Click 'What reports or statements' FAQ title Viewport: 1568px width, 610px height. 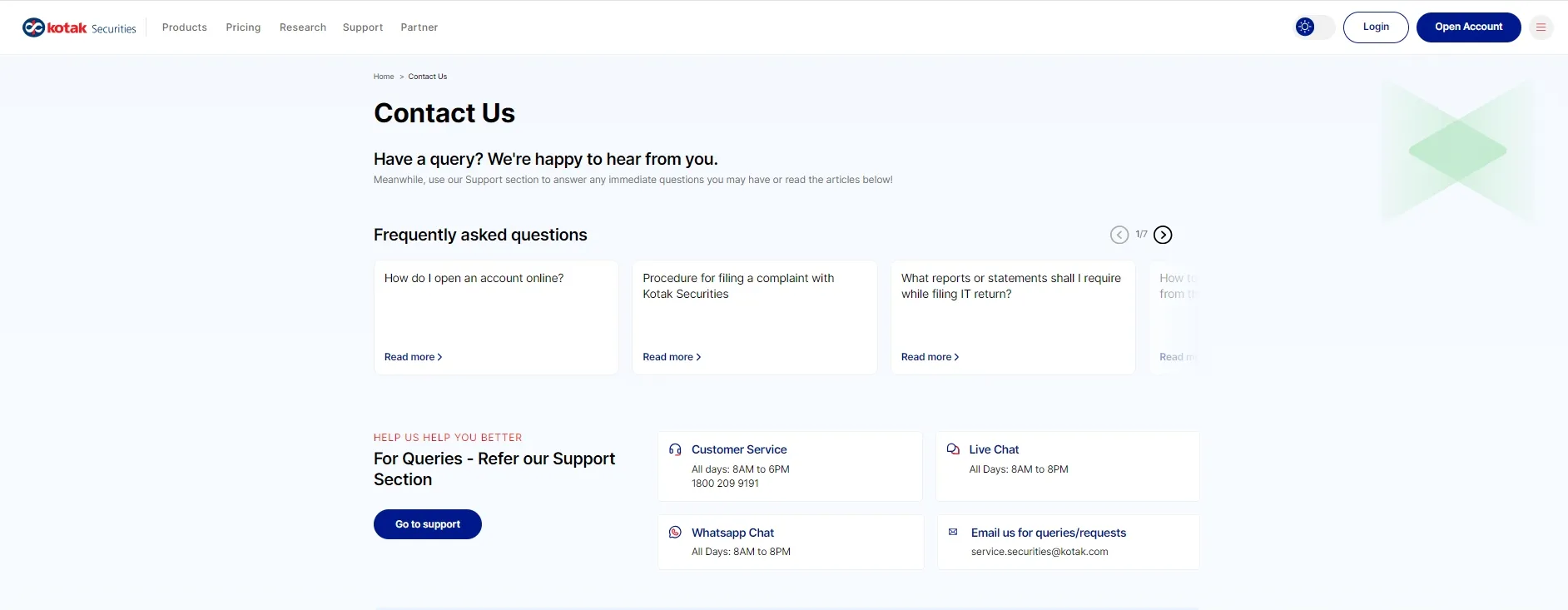[x=1011, y=286]
